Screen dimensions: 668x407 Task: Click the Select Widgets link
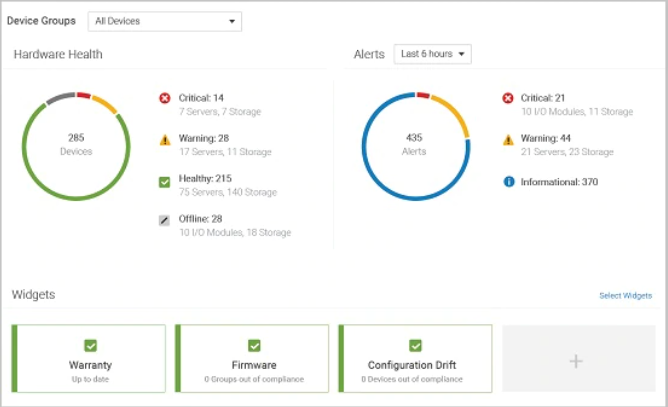pyautogui.click(x=625, y=296)
